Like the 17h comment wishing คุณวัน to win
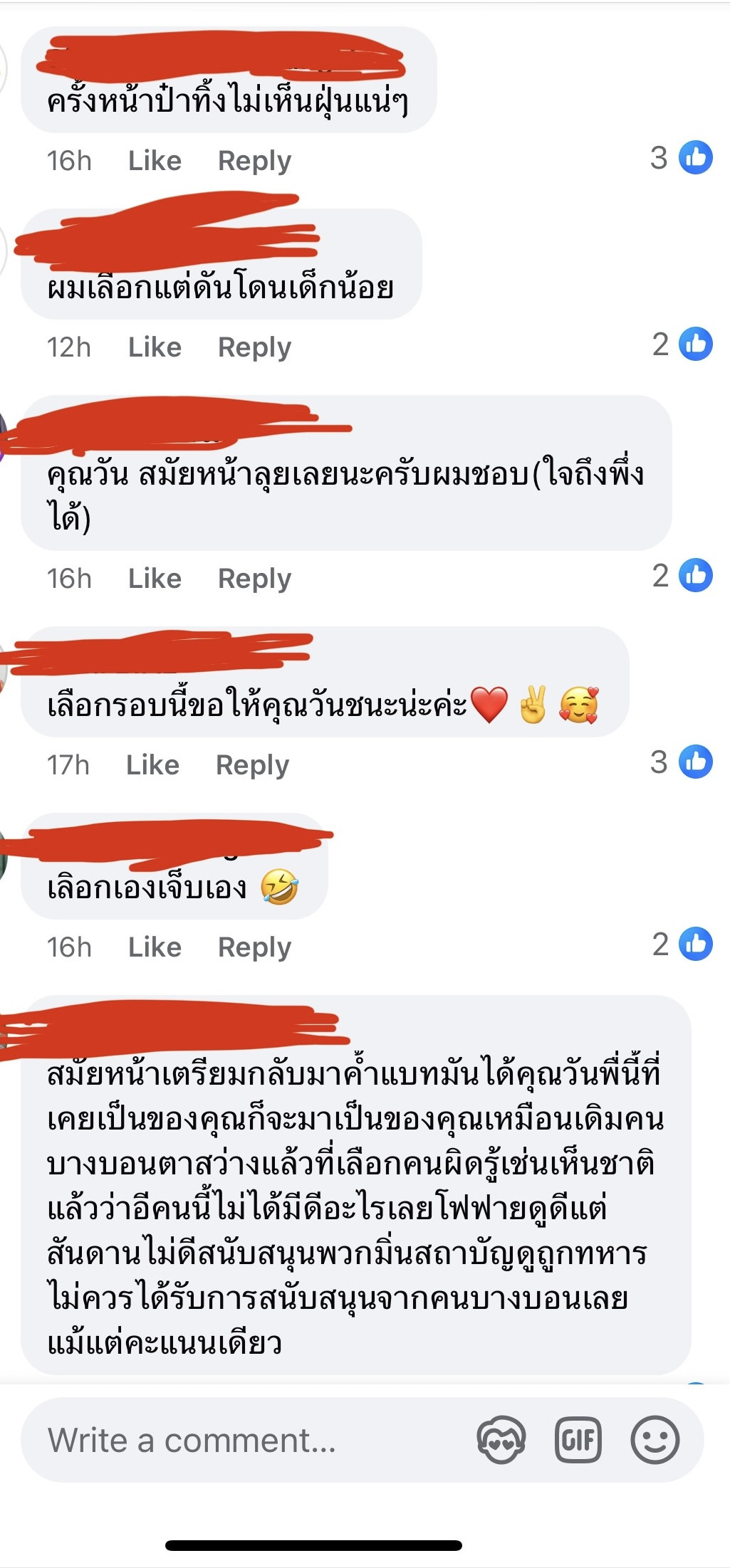730x1568 pixels. pyautogui.click(x=152, y=764)
